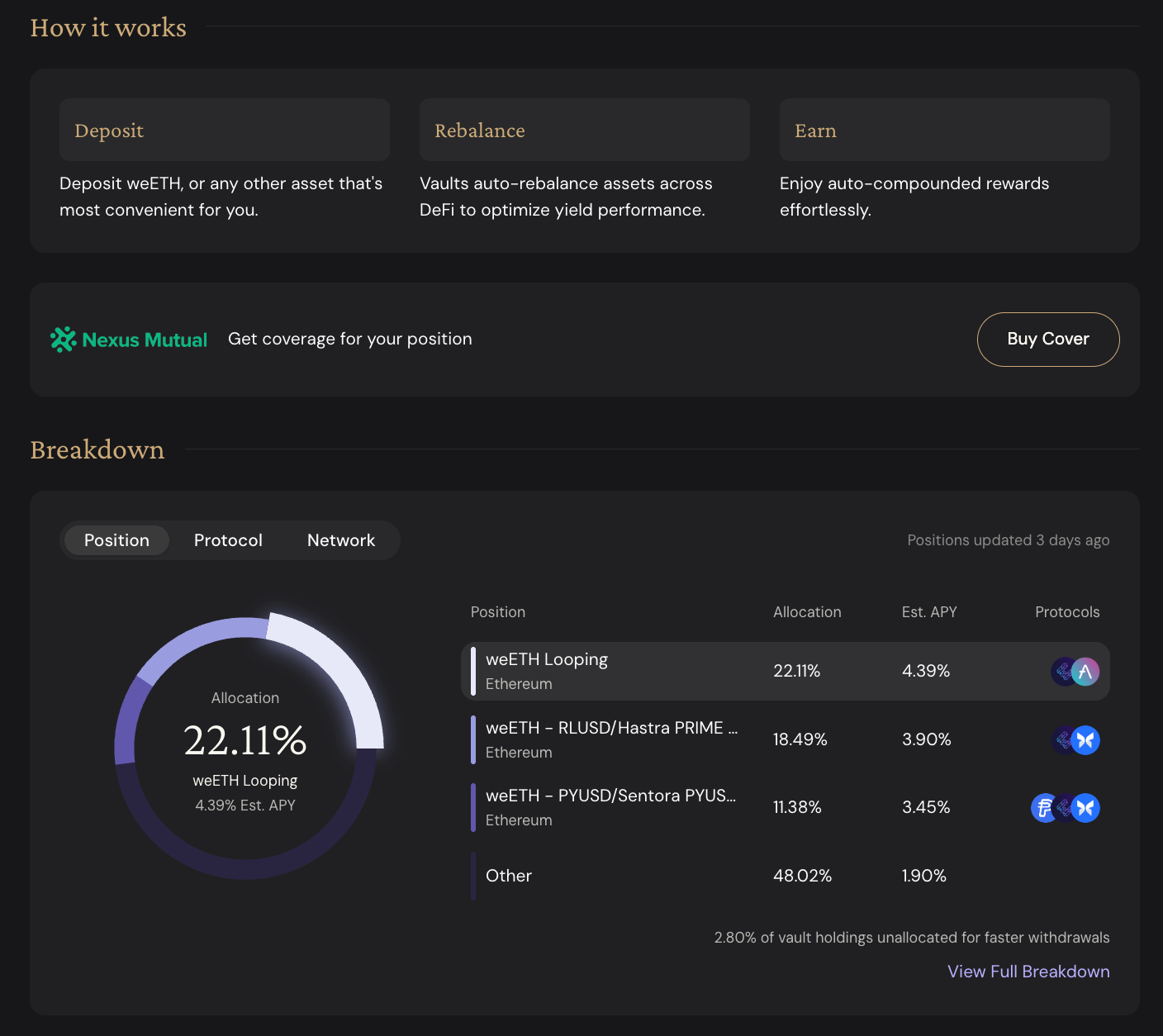Select the weETH - RLUSD/Hastra PRIME row
This screenshot has width=1163, height=1036.
click(x=786, y=740)
